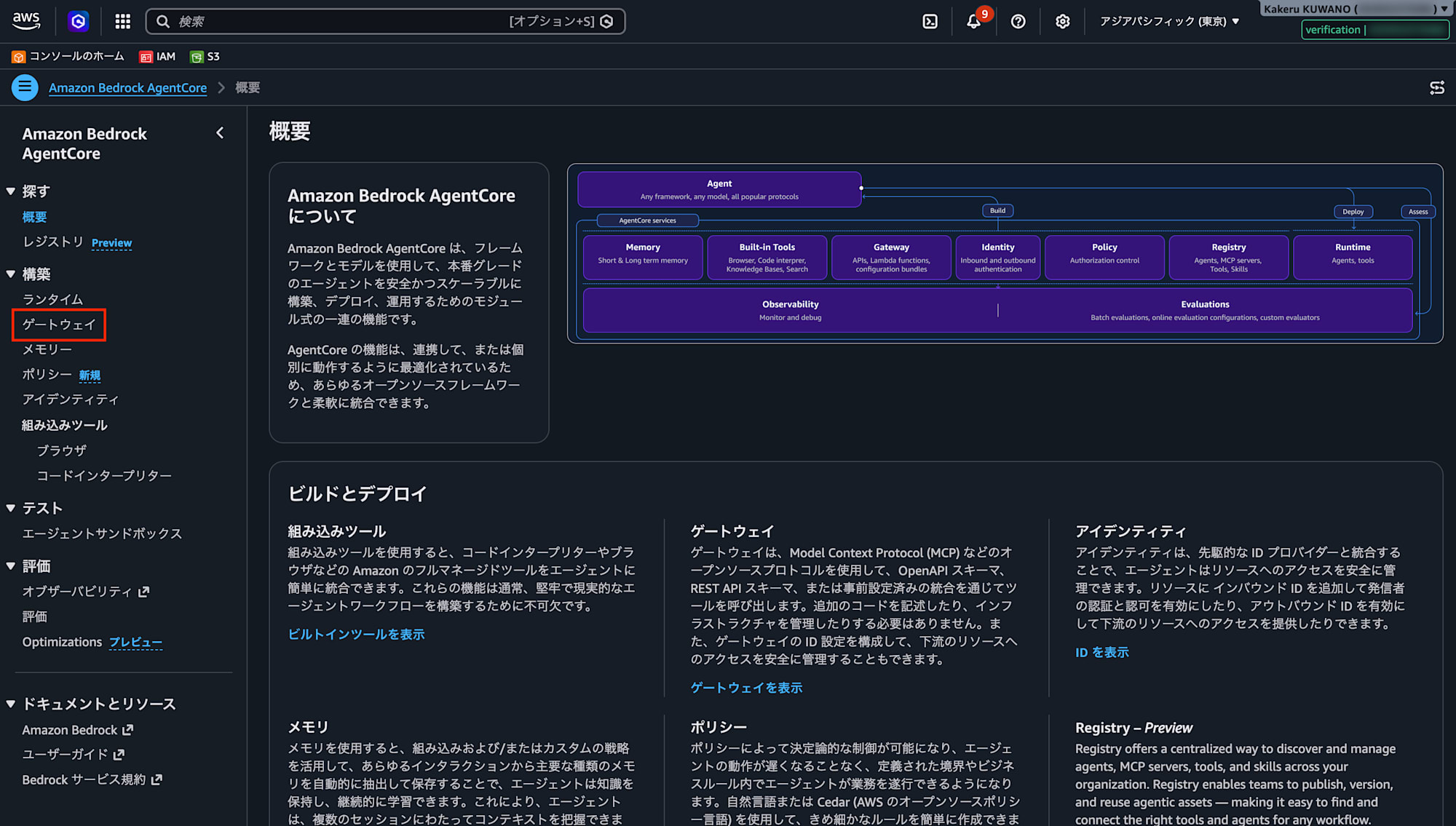Click the Amazon Q icon inside search box

pos(606,21)
